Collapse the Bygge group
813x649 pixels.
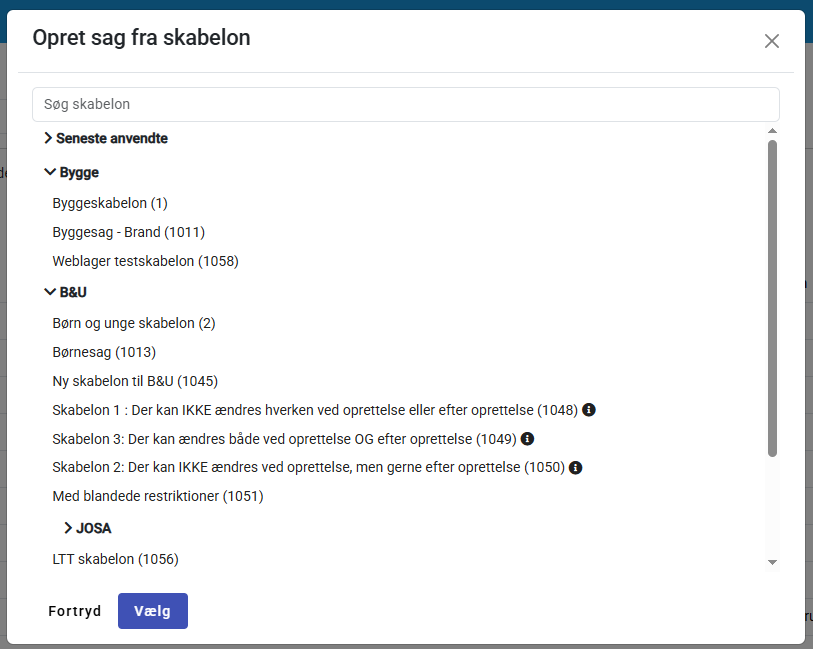pos(50,172)
